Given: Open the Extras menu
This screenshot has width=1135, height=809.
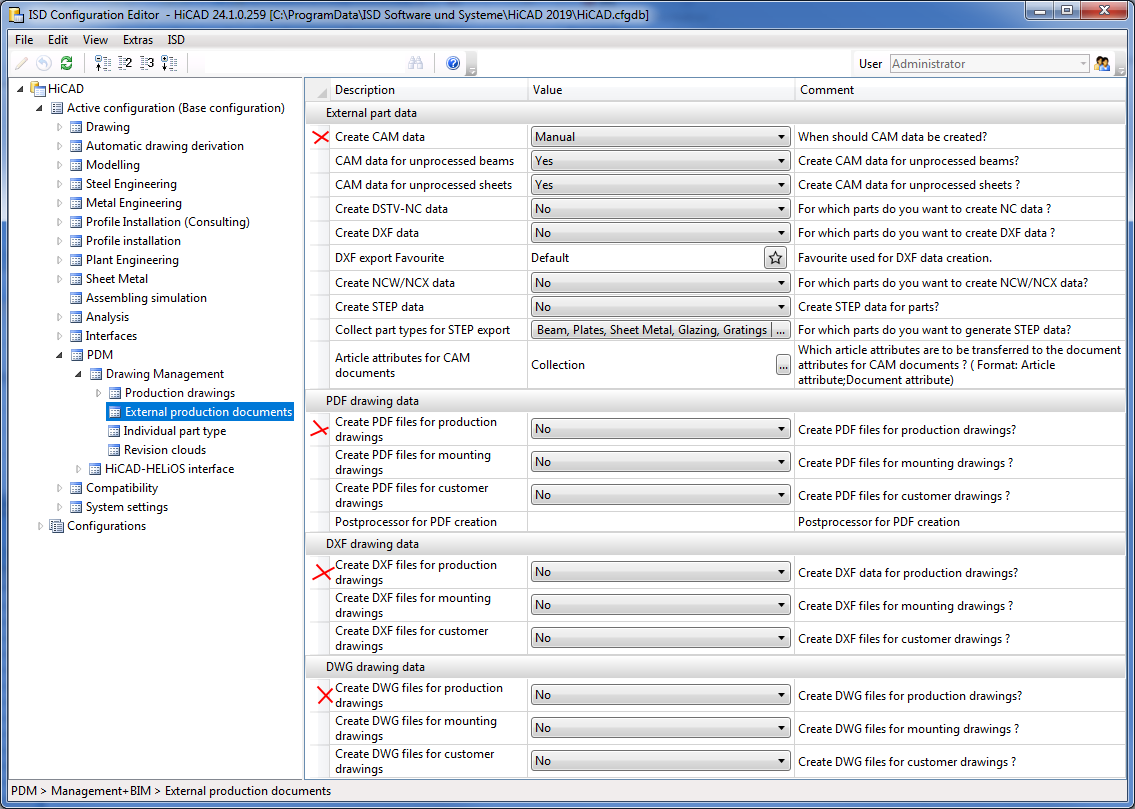Looking at the screenshot, I should pos(138,40).
